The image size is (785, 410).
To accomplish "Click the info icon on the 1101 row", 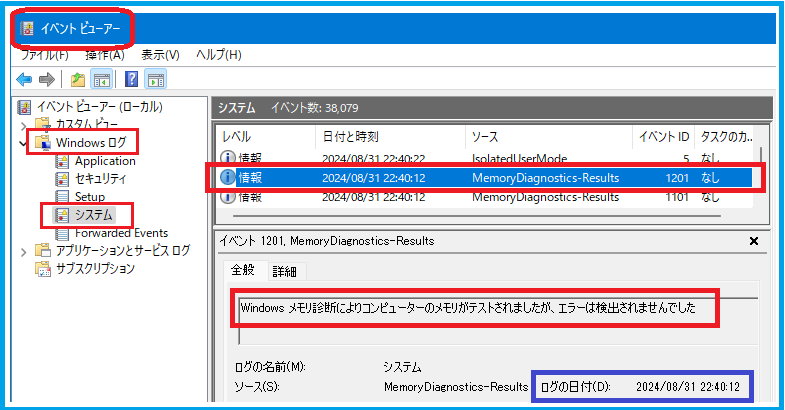I will (227, 197).
